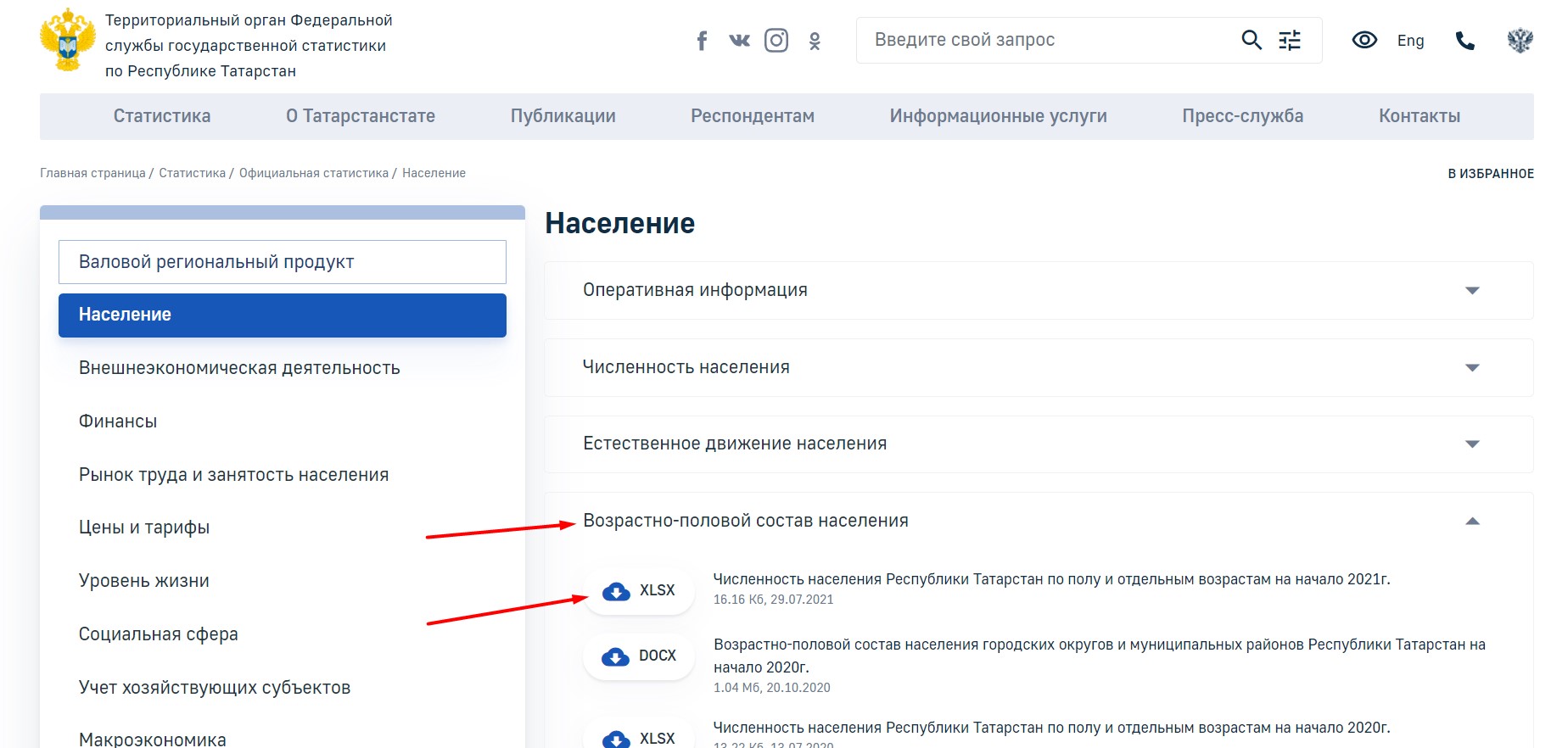This screenshot has height=748, width=1568.
Task: Select Социальная сфера sidebar item
Action: pyautogui.click(x=159, y=634)
